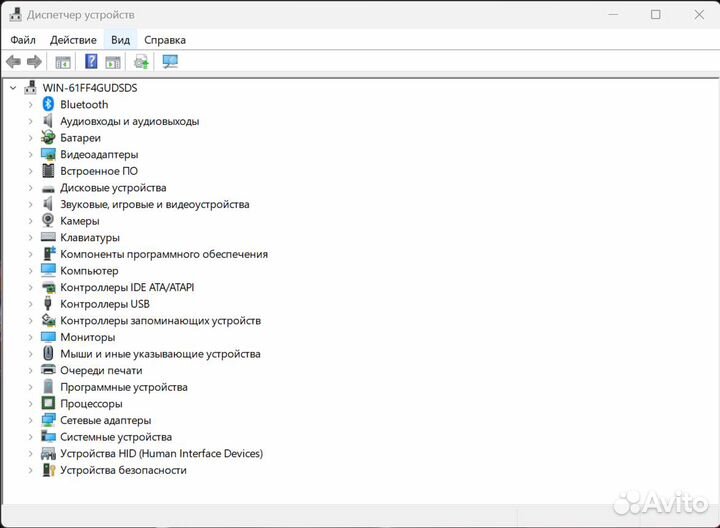Click the Очереди печати printer icon
Viewport: 720px width, 528px height.
click(x=48, y=370)
